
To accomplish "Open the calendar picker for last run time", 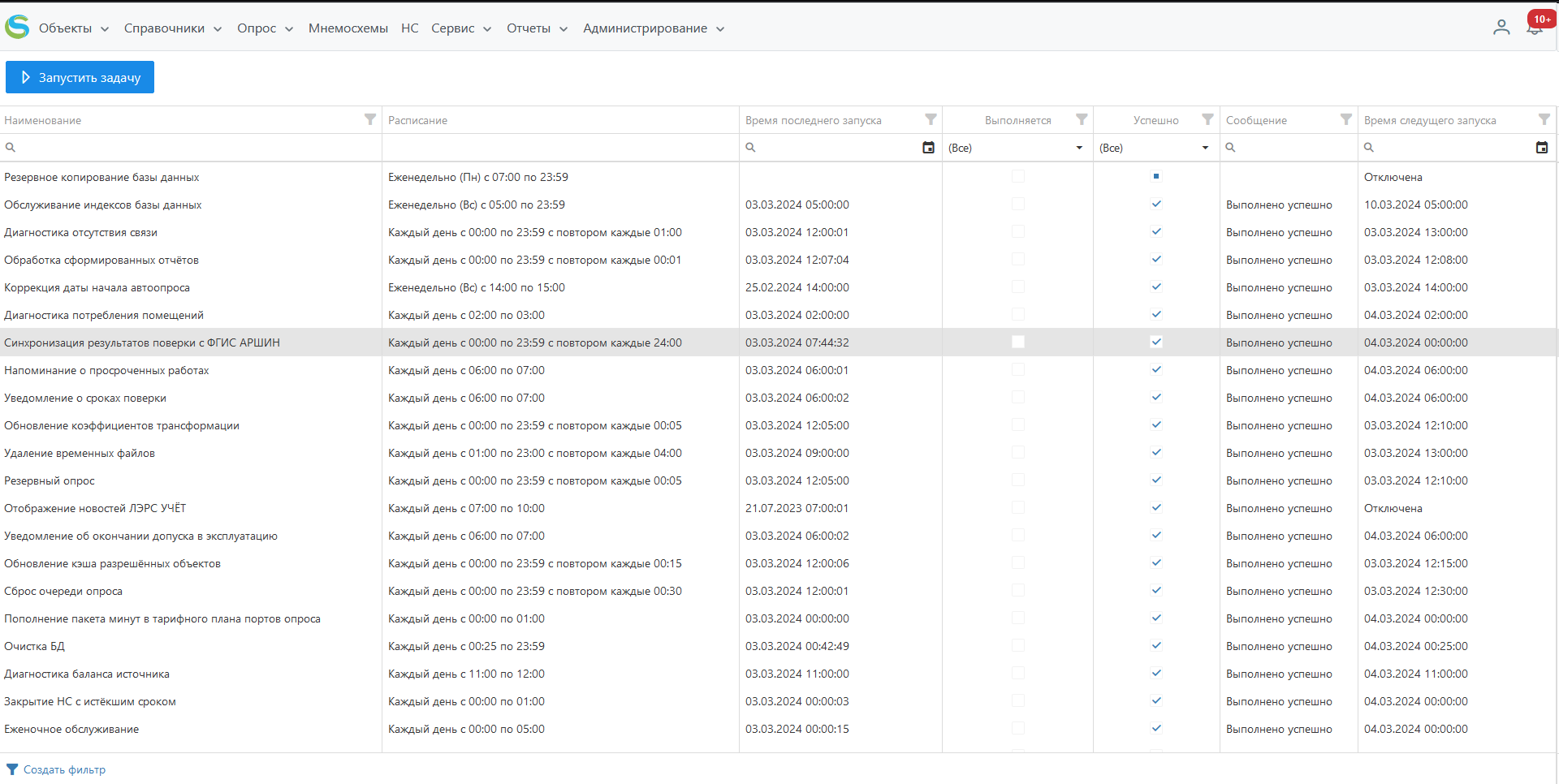I will pyautogui.click(x=928, y=148).
